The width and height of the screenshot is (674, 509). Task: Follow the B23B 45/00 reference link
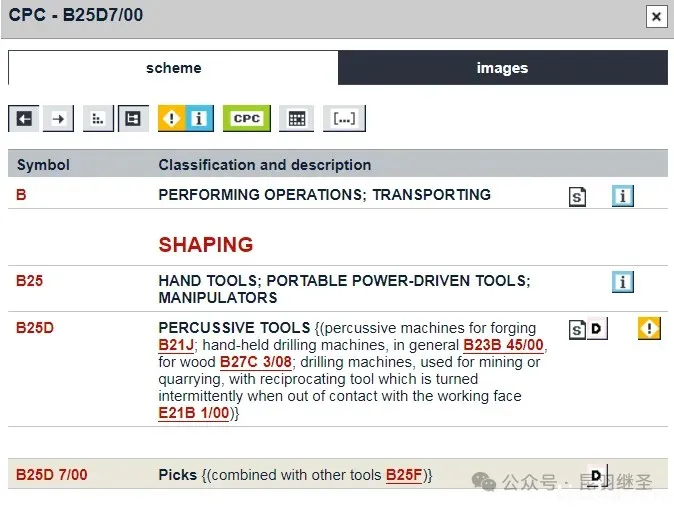tap(503, 345)
